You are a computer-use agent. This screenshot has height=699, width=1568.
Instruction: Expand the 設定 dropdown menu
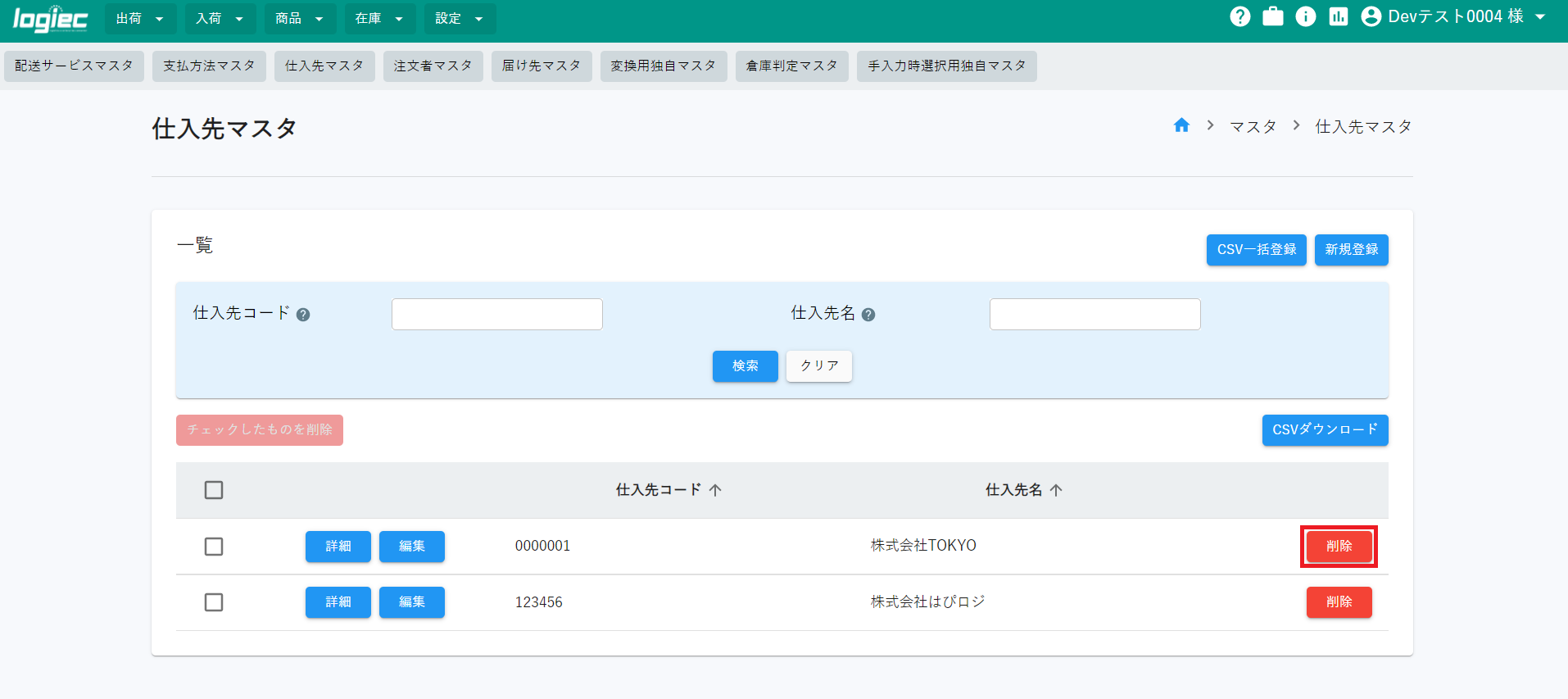pos(460,19)
